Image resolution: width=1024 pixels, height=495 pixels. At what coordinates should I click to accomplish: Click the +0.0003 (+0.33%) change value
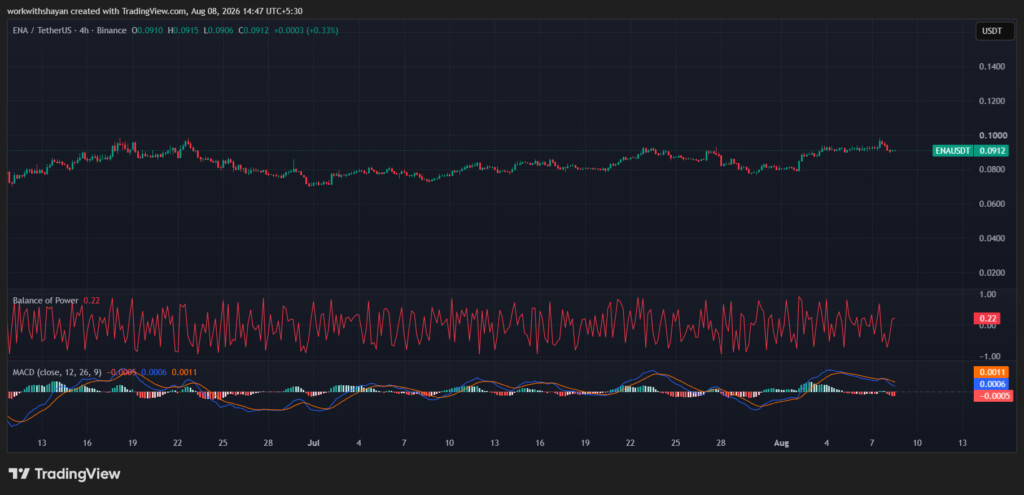click(306, 30)
